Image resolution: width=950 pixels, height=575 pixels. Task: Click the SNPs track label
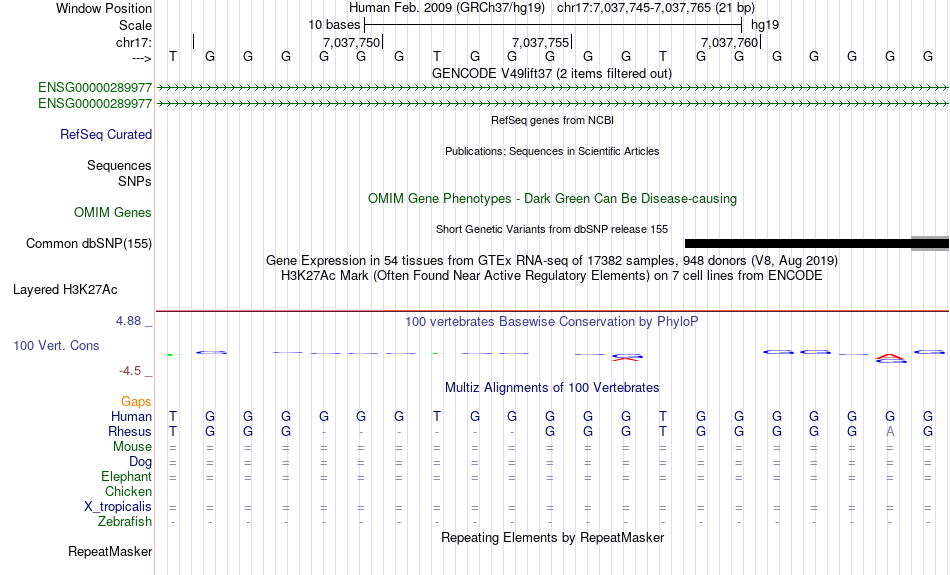[x=135, y=181]
